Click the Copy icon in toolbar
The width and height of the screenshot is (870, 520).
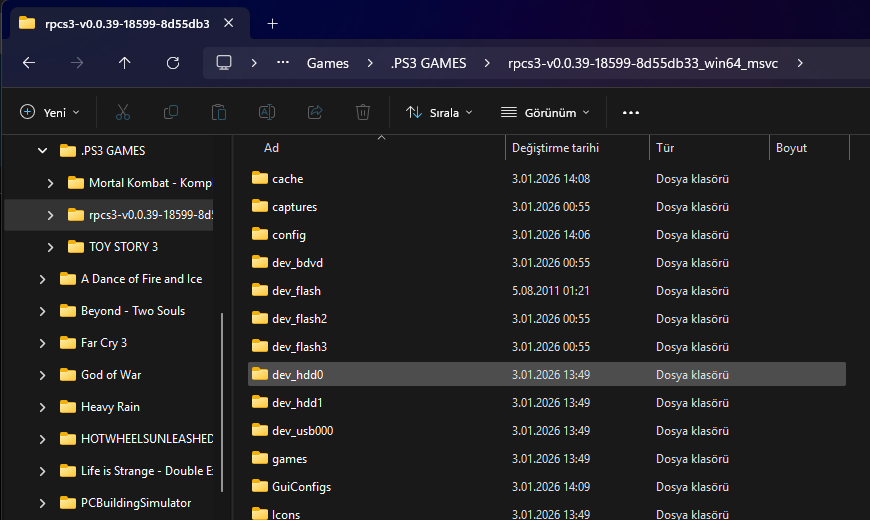(171, 113)
